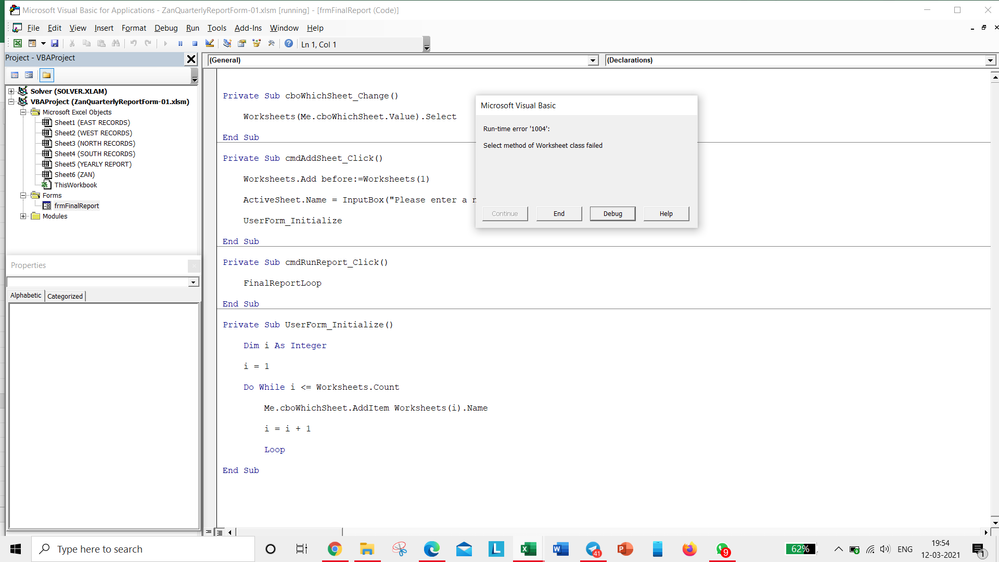Viewport: 999px width, 562px height.
Task: Toggle Folders icon in Project panel
Action: tap(47, 75)
